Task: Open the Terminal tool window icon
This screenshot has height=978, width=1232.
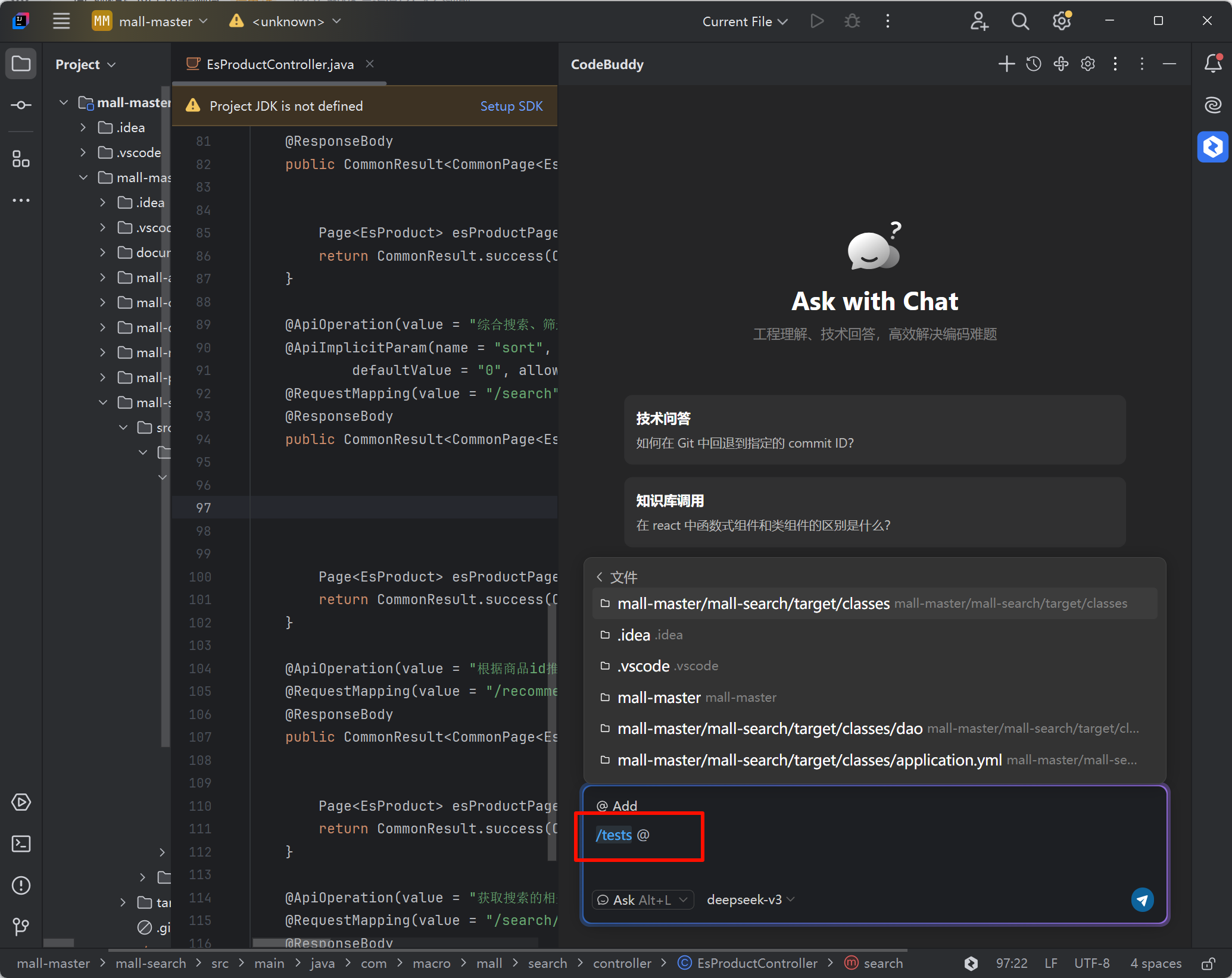Action: pyautogui.click(x=21, y=843)
